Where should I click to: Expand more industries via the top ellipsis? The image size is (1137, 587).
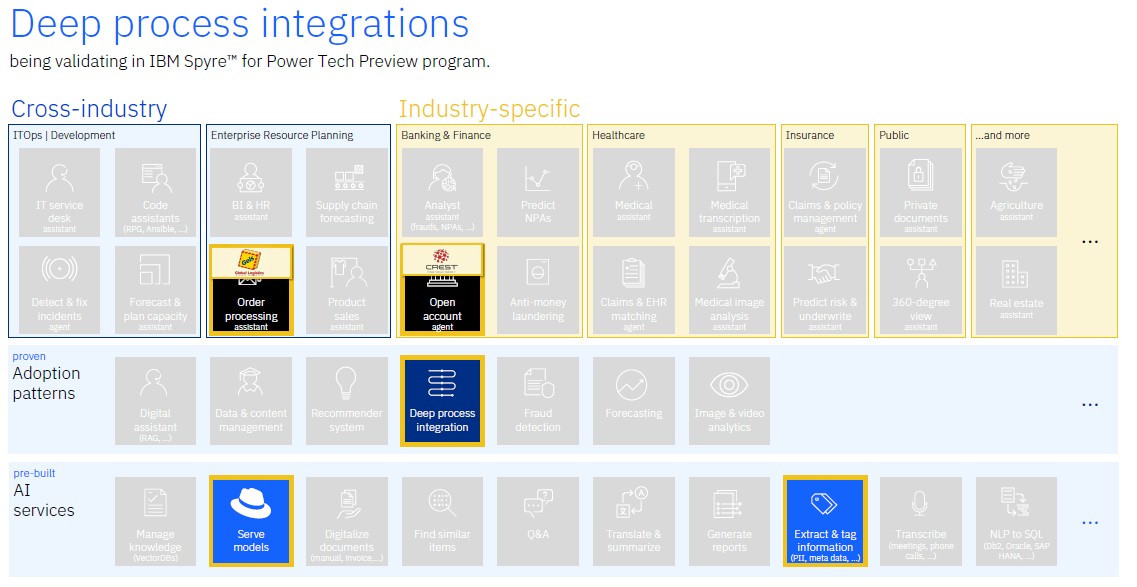1090,242
